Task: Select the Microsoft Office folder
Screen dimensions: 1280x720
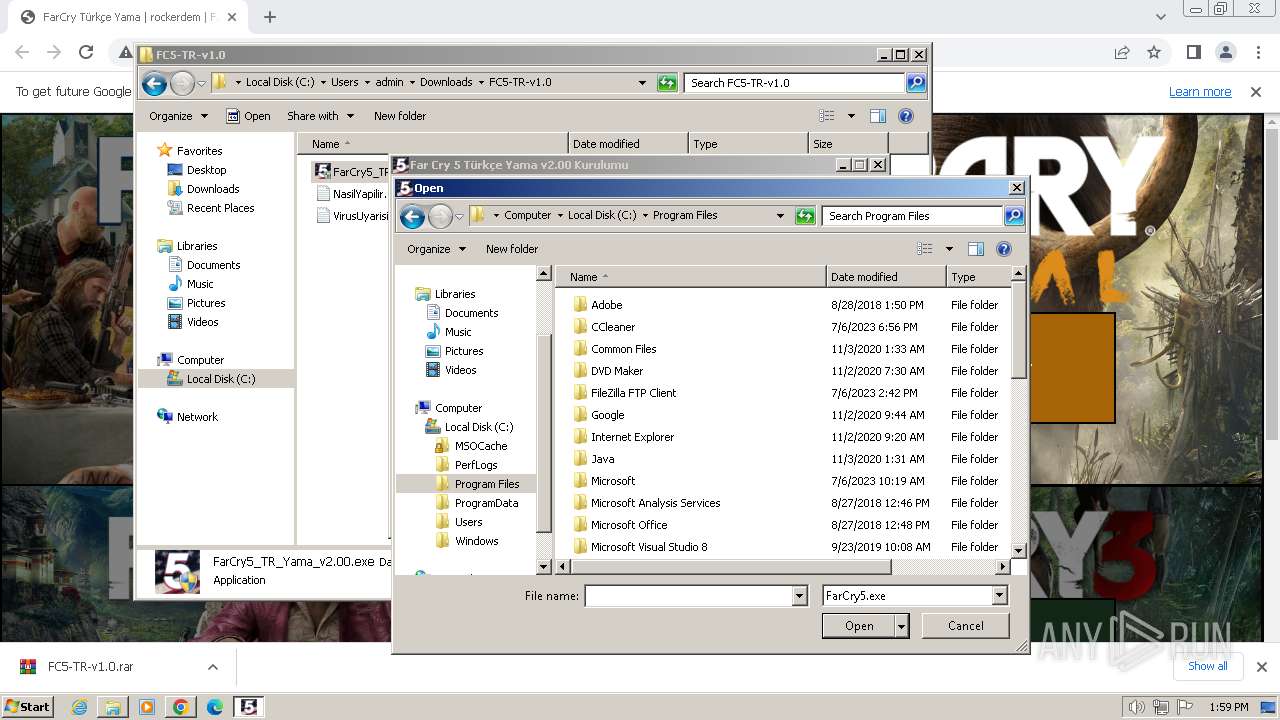Action: pos(628,525)
